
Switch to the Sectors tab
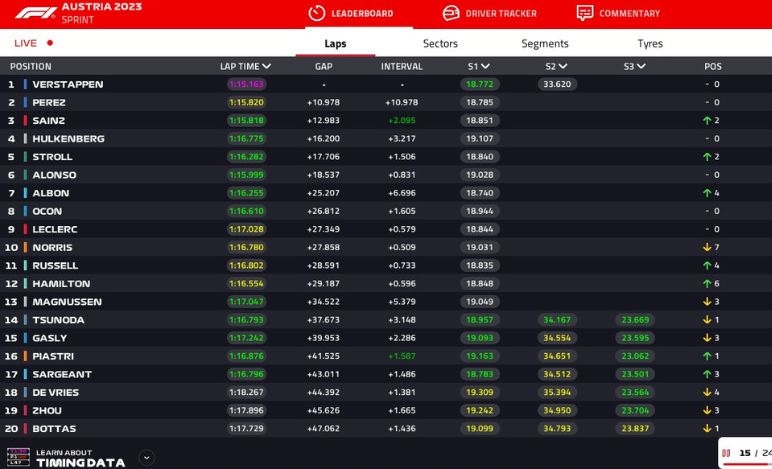(440, 44)
